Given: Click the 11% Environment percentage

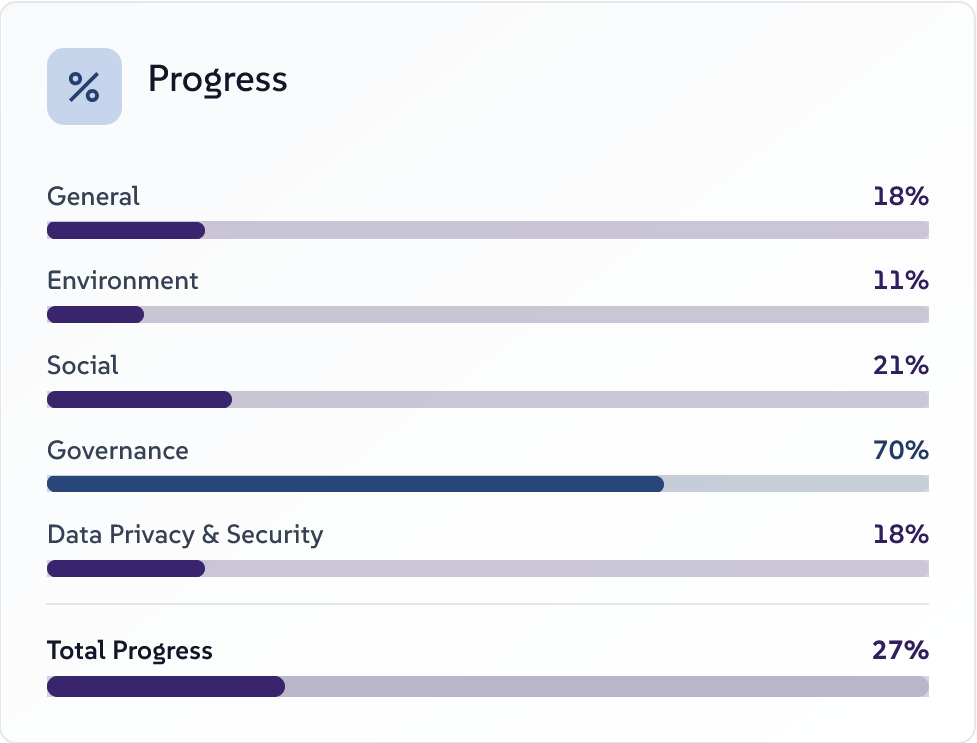Looking at the screenshot, I should tap(901, 281).
